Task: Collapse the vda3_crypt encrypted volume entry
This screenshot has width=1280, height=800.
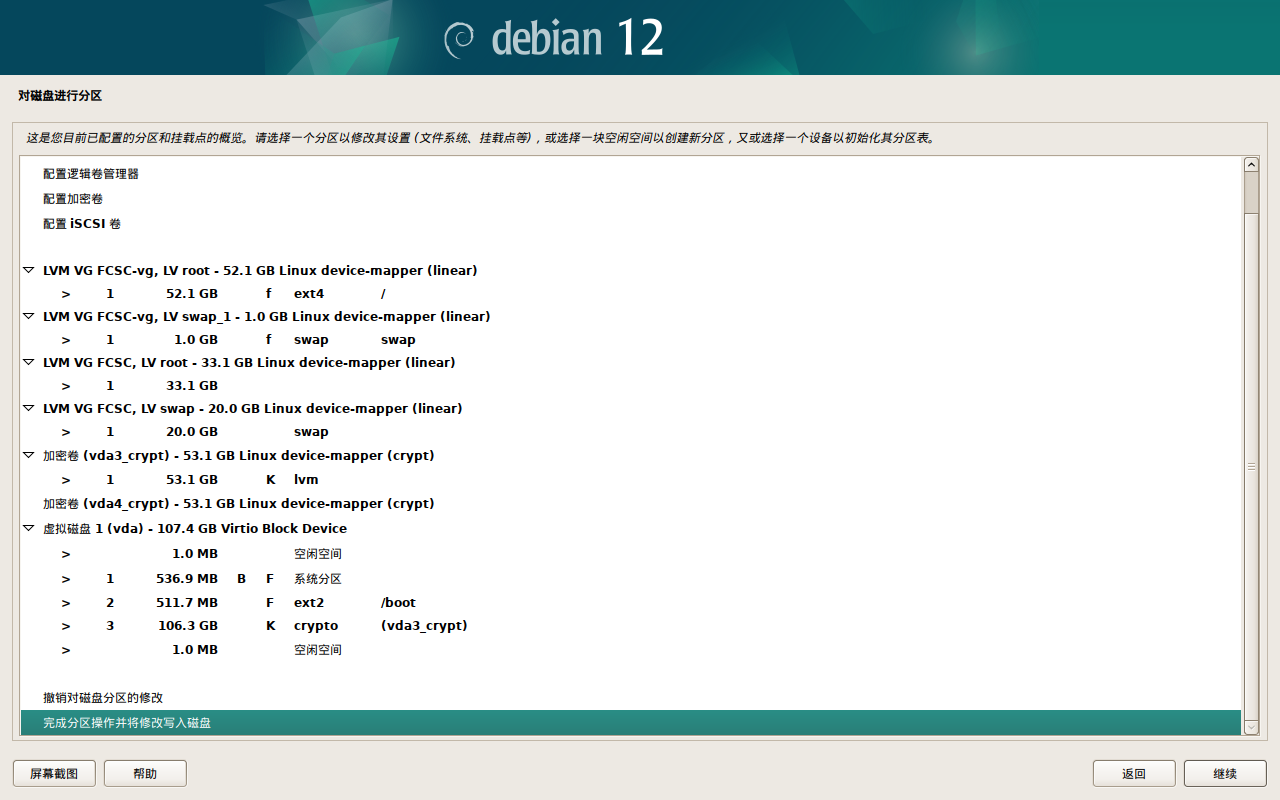Action: tap(28, 456)
